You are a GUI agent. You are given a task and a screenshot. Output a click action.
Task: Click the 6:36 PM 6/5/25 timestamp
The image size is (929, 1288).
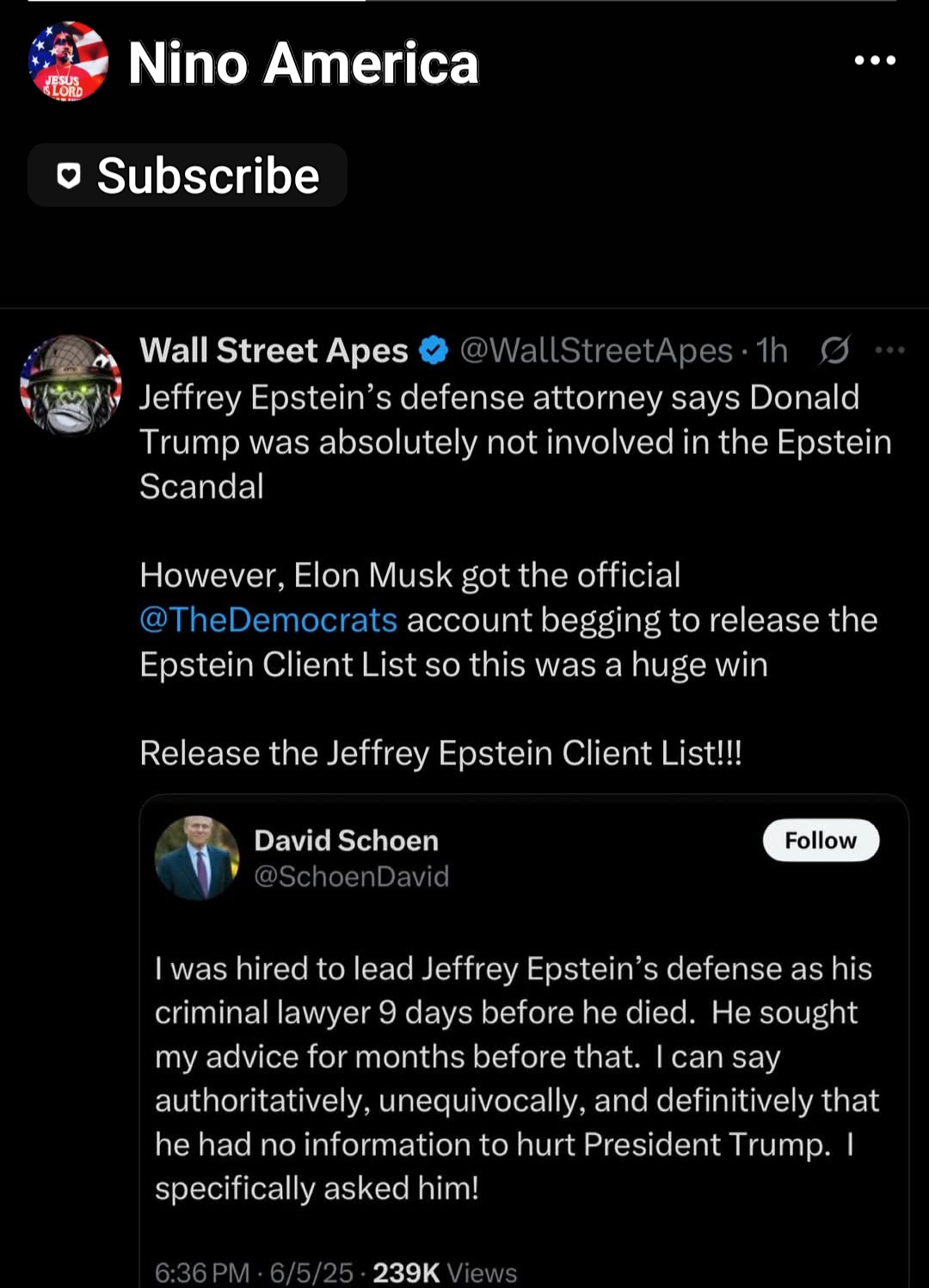pyautogui.click(x=254, y=1273)
